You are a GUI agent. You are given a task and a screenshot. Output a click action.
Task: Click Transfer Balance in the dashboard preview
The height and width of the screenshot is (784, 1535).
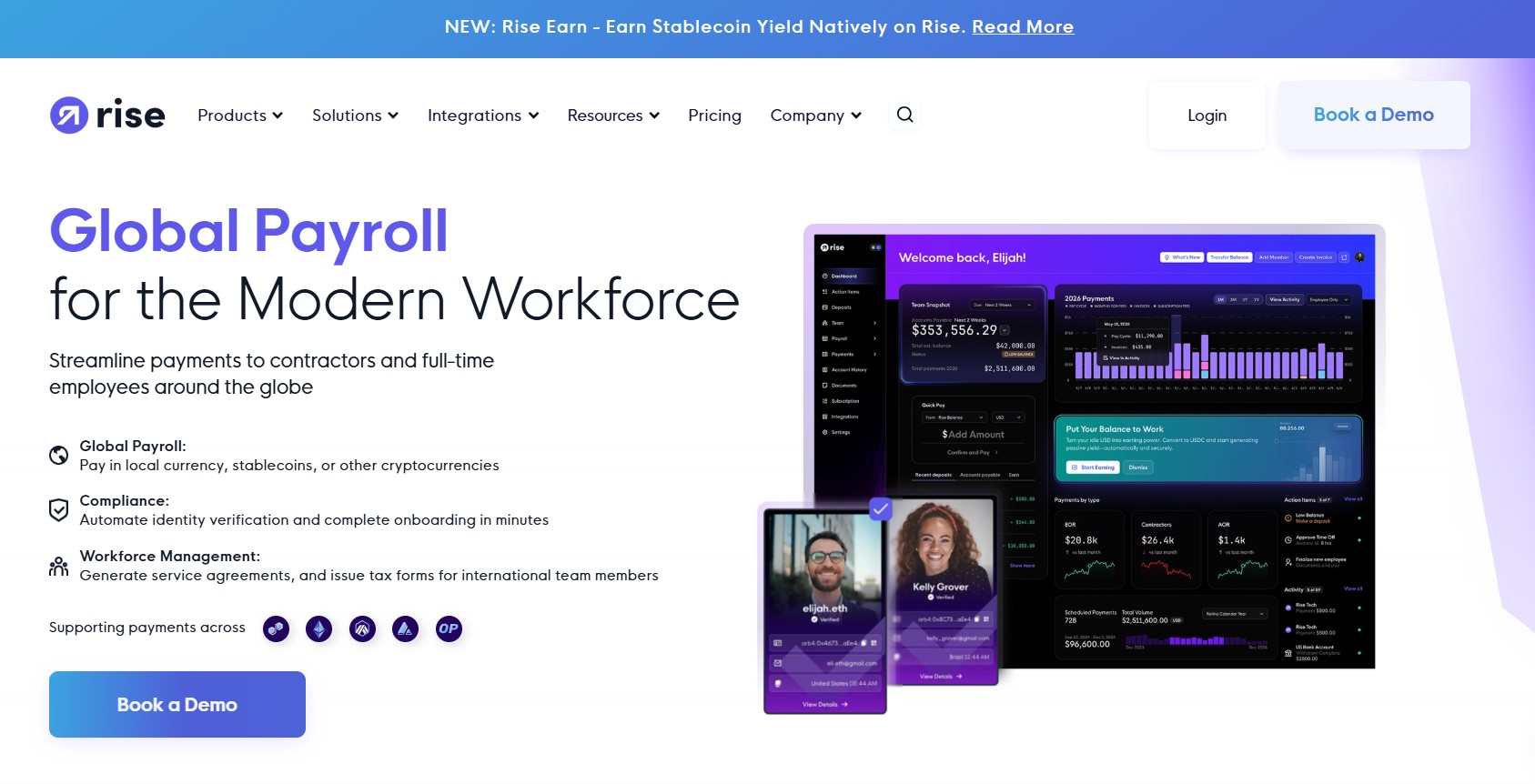click(1229, 257)
